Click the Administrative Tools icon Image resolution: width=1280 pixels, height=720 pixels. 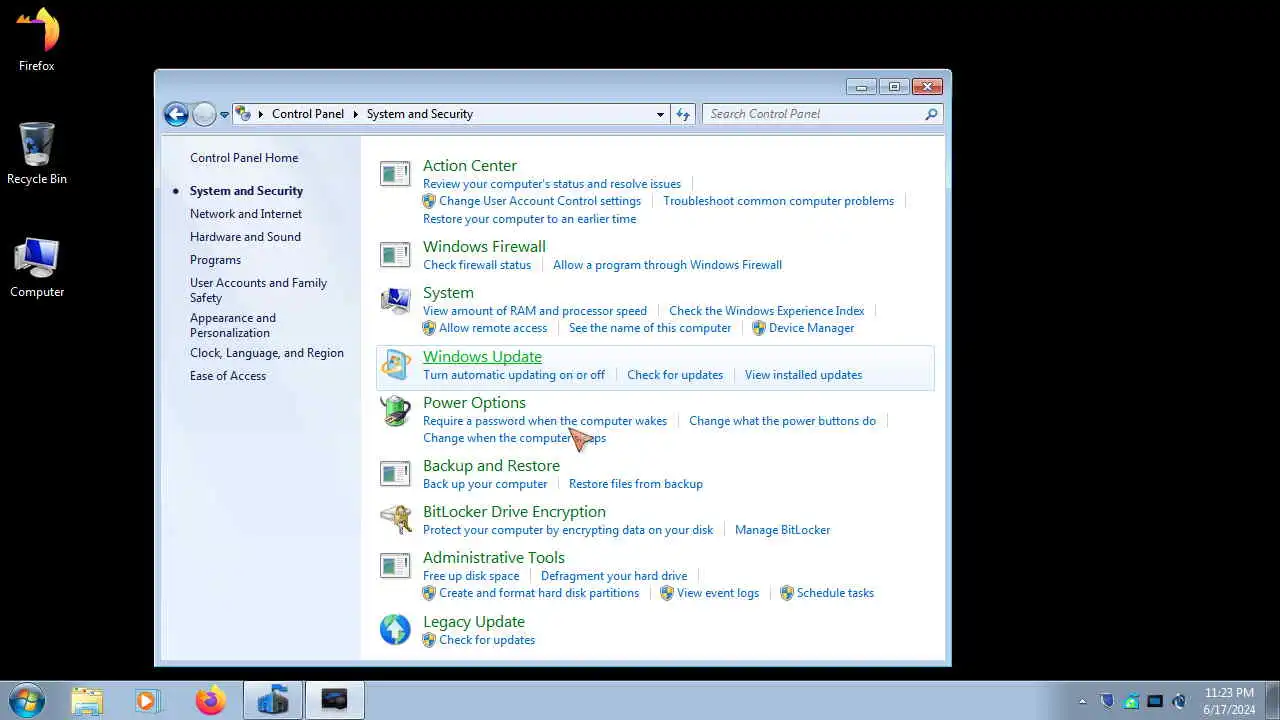[395, 566]
